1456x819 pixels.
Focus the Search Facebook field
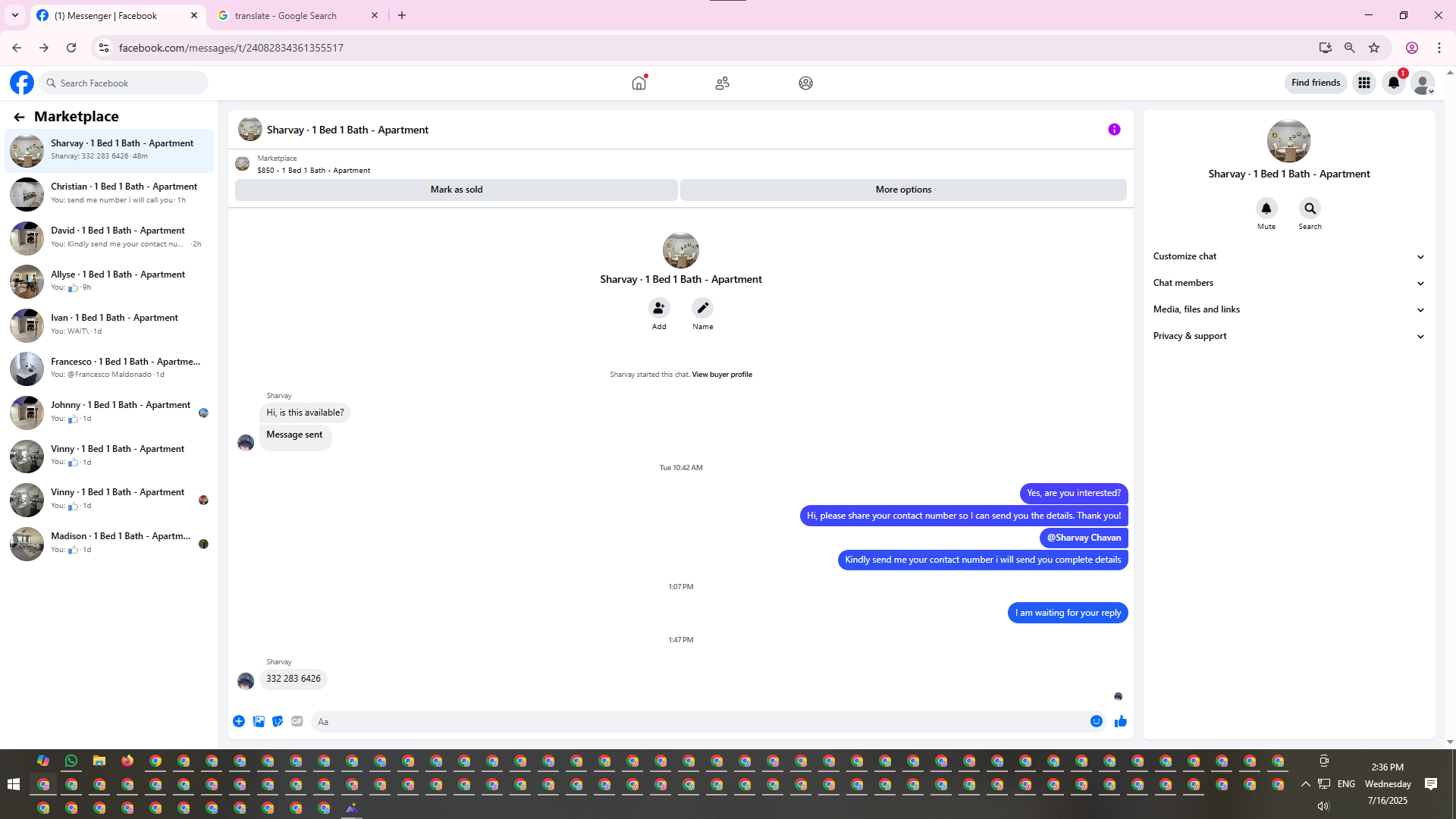pyautogui.click(x=124, y=83)
